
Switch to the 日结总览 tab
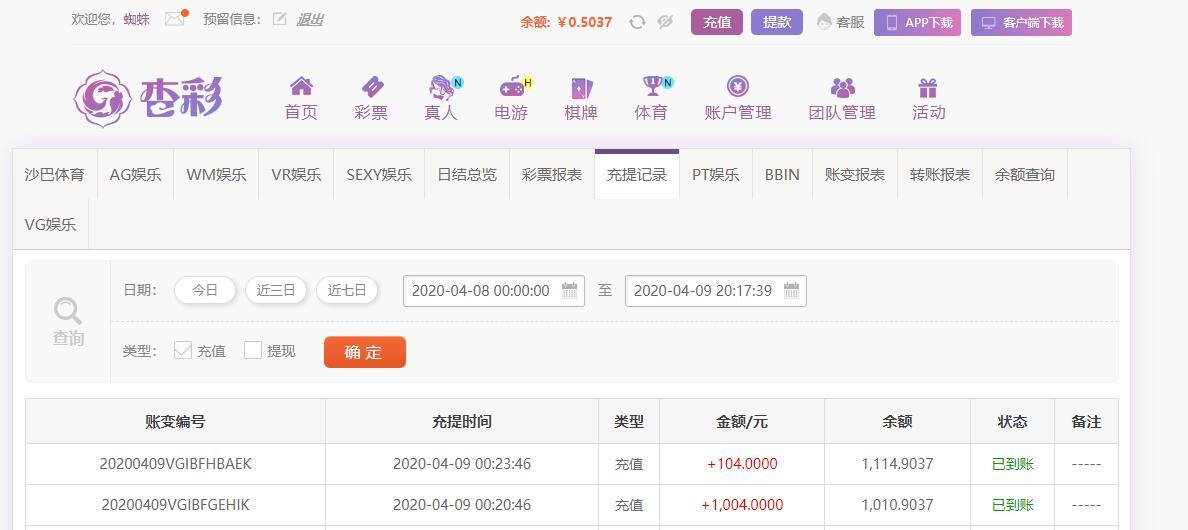(x=467, y=174)
